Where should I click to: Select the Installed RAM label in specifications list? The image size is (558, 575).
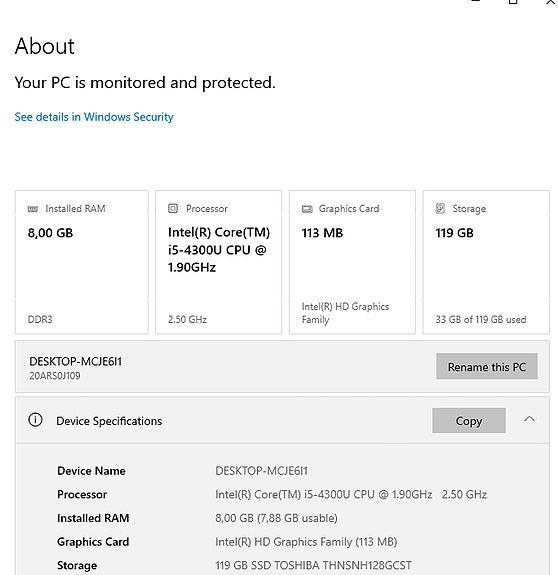[93, 518]
